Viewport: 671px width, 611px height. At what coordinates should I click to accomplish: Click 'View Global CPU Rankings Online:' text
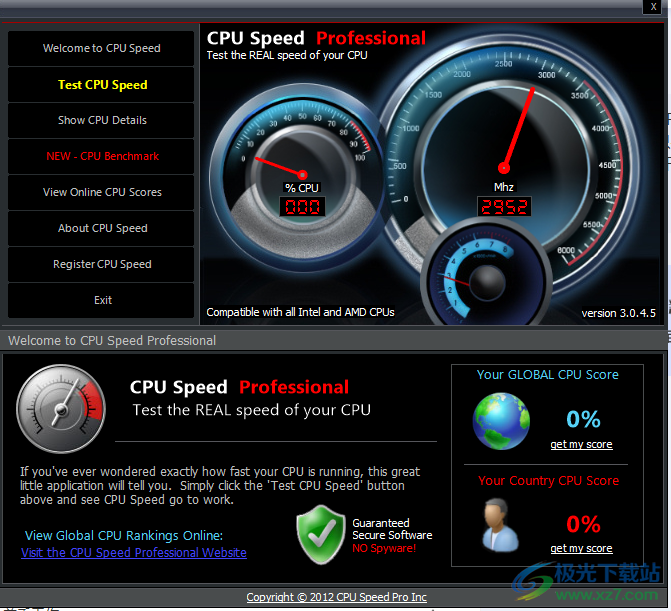pos(124,536)
